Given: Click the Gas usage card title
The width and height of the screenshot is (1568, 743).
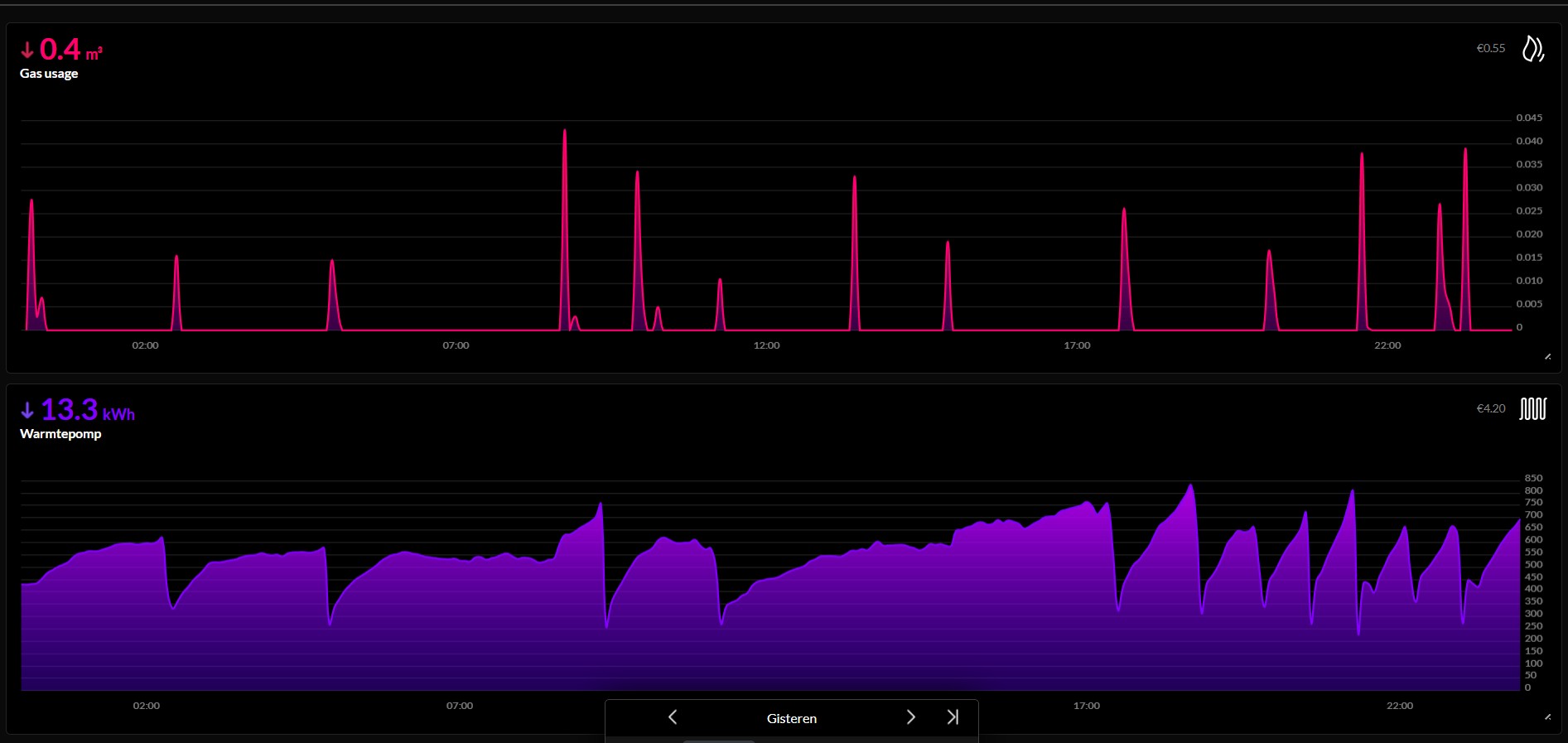Looking at the screenshot, I should (49, 74).
